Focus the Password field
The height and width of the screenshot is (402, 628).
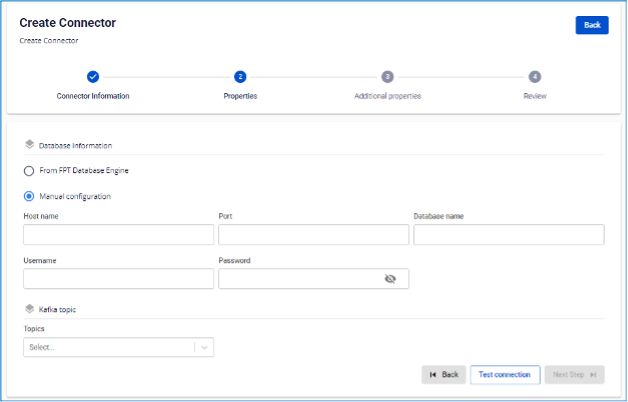pos(314,278)
